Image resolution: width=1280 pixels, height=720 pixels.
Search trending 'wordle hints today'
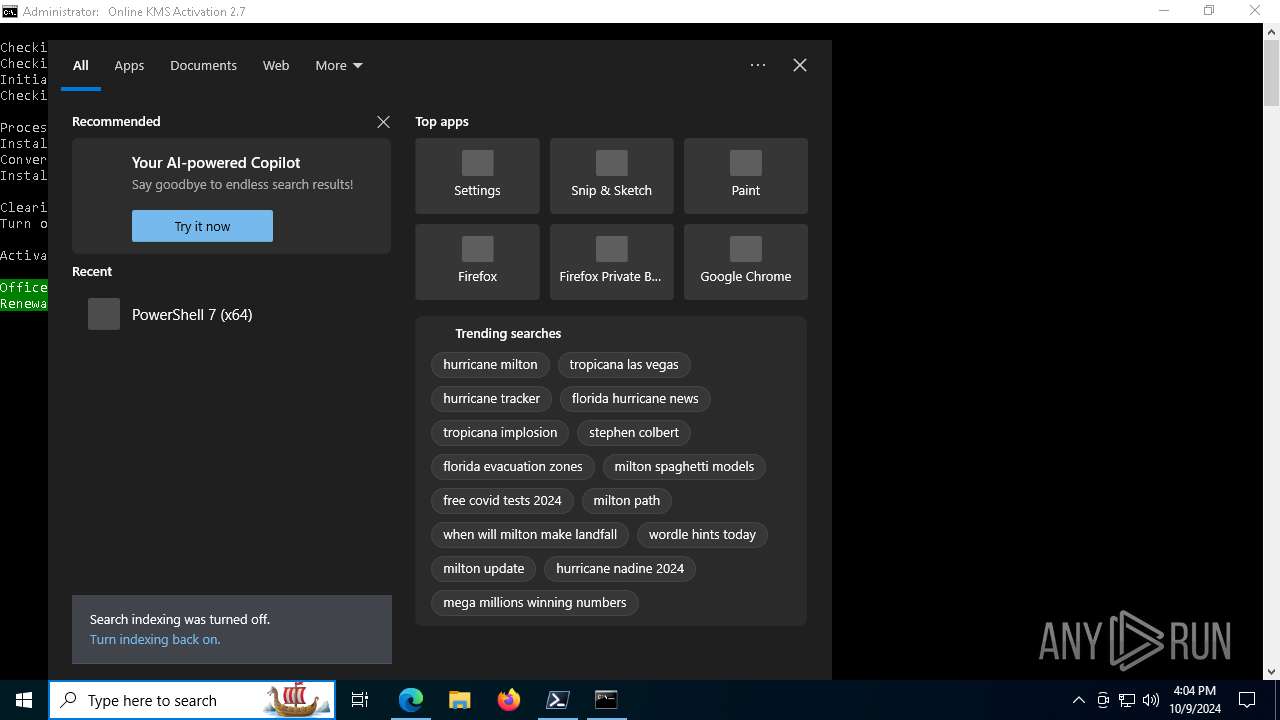click(x=702, y=535)
